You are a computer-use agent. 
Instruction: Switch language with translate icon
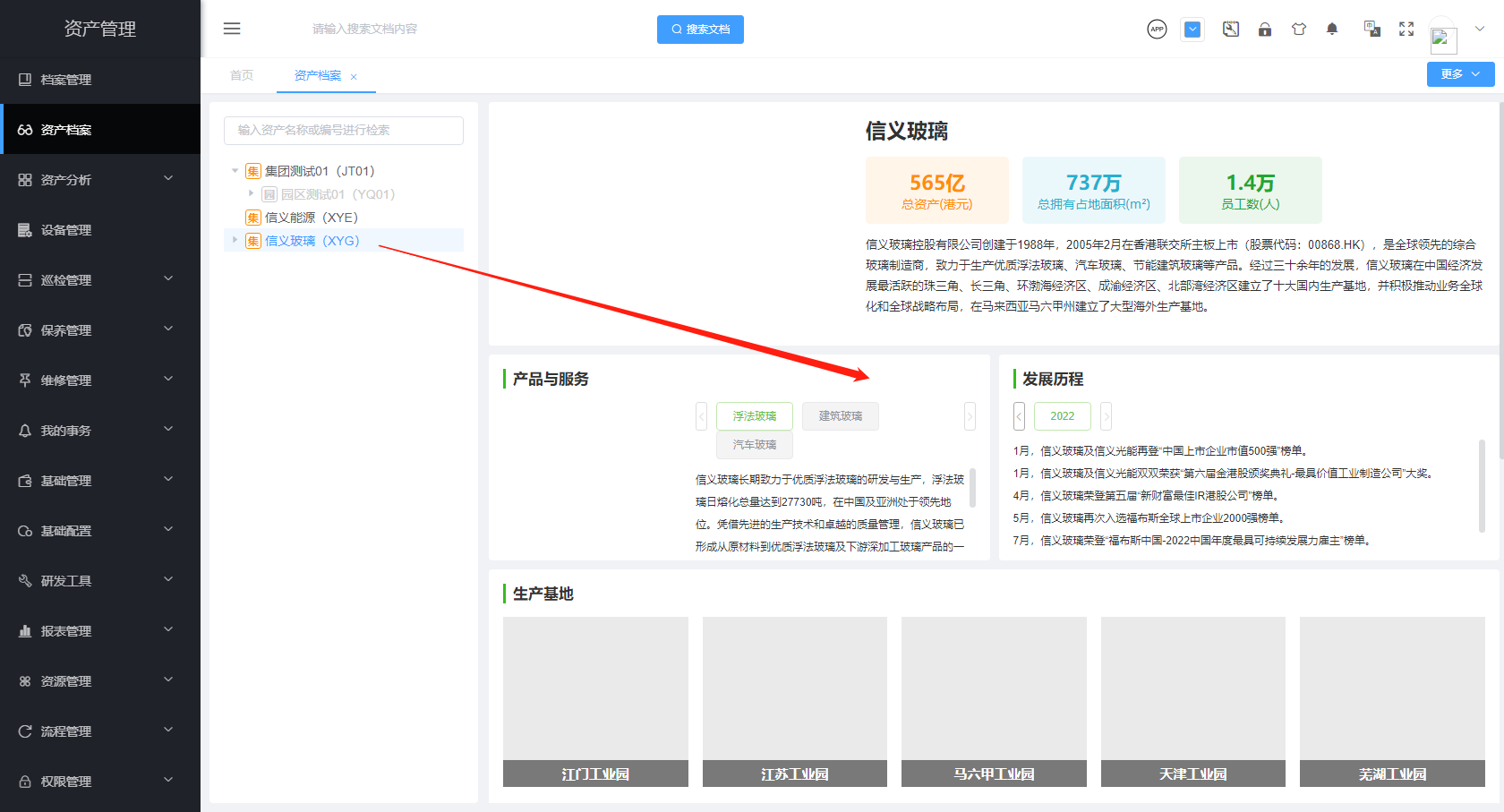[1372, 30]
